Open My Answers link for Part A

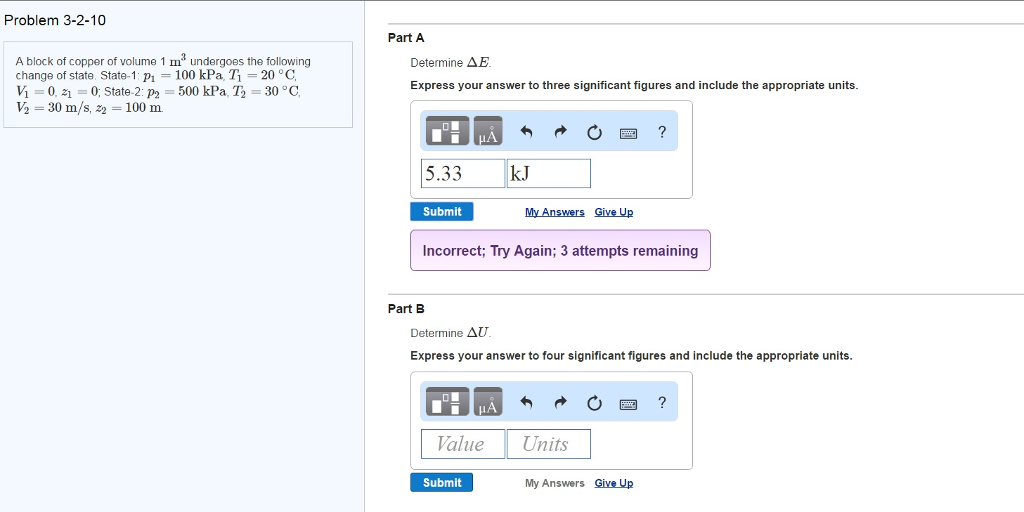(x=554, y=212)
